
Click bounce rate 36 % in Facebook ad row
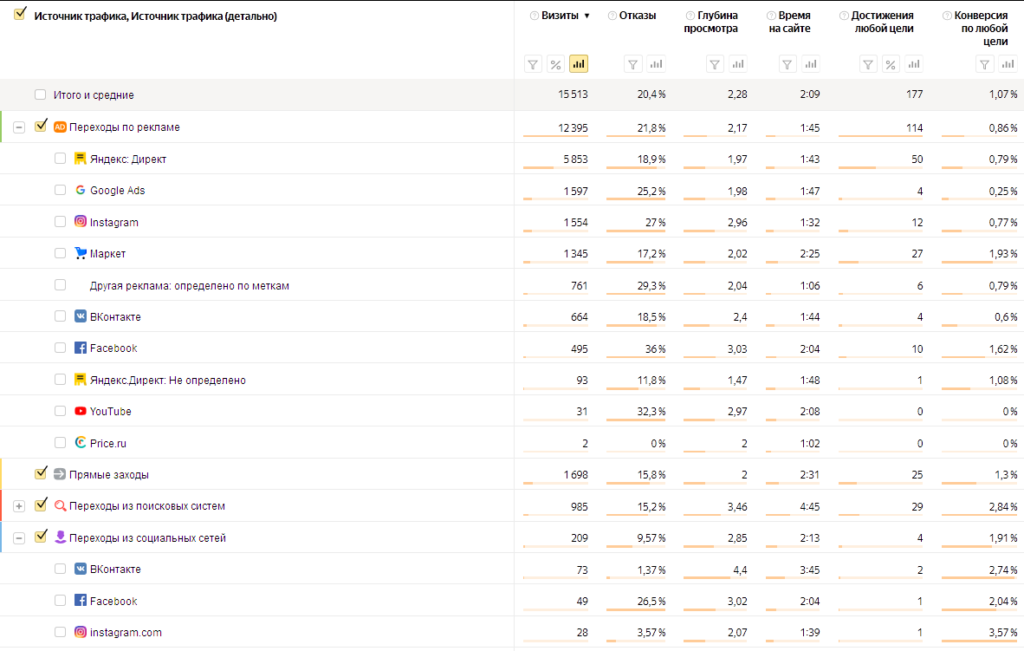[655, 349]
